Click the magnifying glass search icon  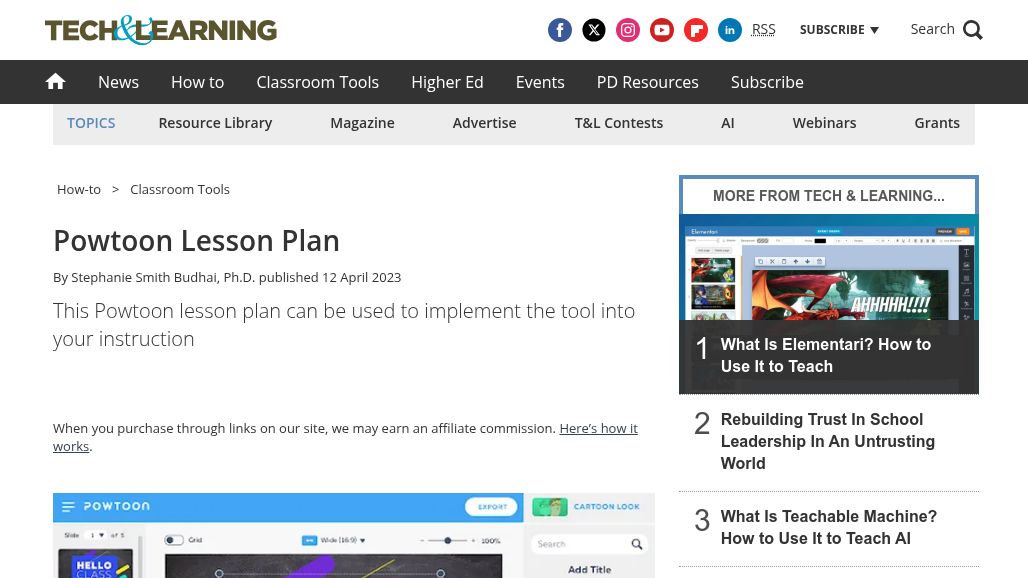pyautogui.click(x=973, y=30)
